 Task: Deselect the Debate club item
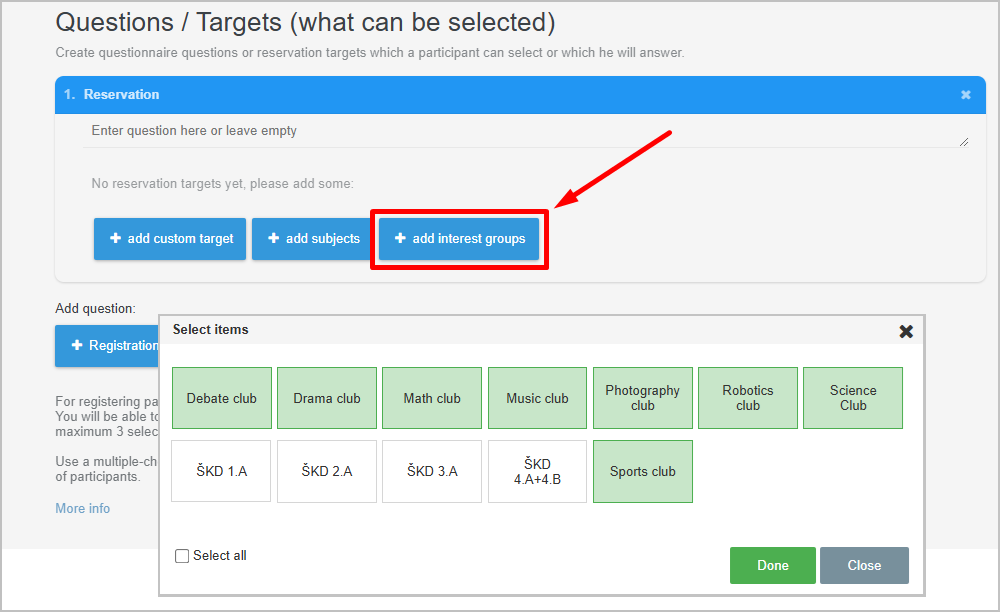click(x=221, y=398)
